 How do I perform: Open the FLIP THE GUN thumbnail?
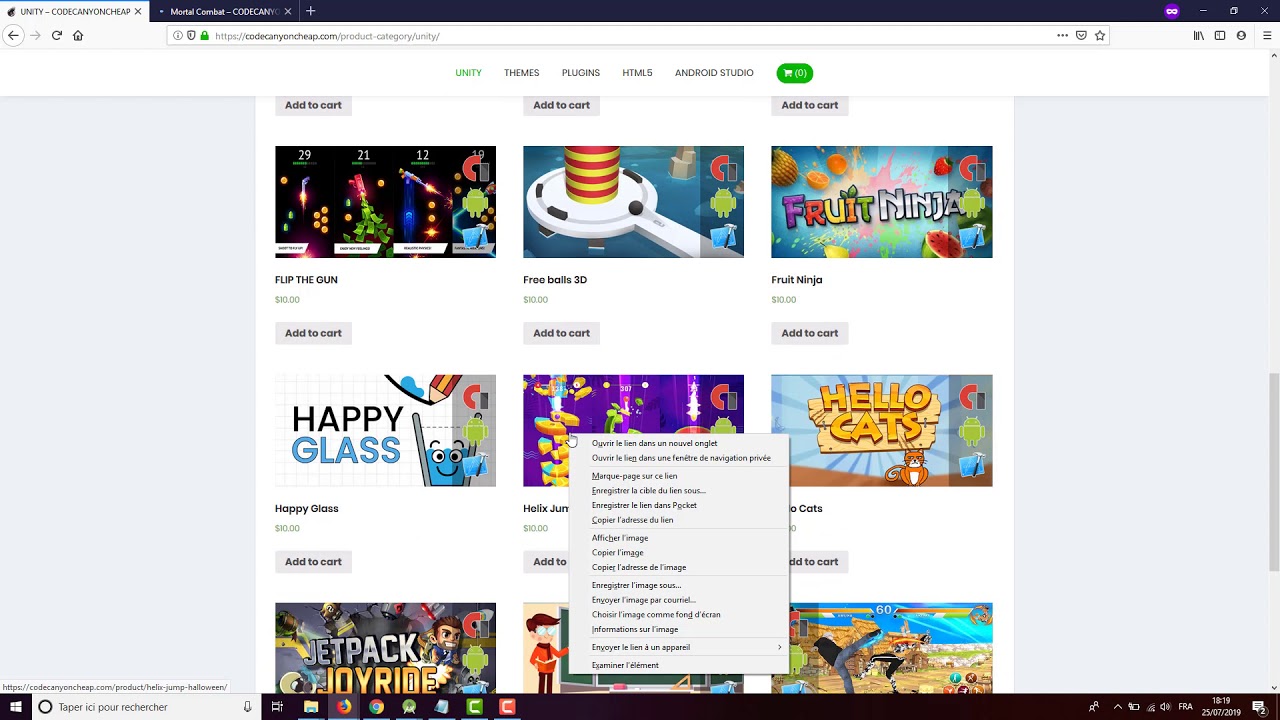[385, 202]
